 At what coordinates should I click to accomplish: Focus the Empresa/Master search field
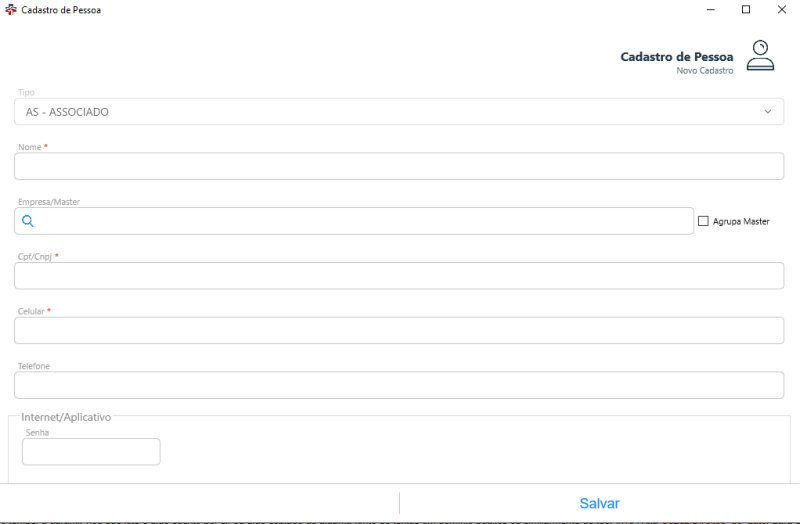click(360, 221)
